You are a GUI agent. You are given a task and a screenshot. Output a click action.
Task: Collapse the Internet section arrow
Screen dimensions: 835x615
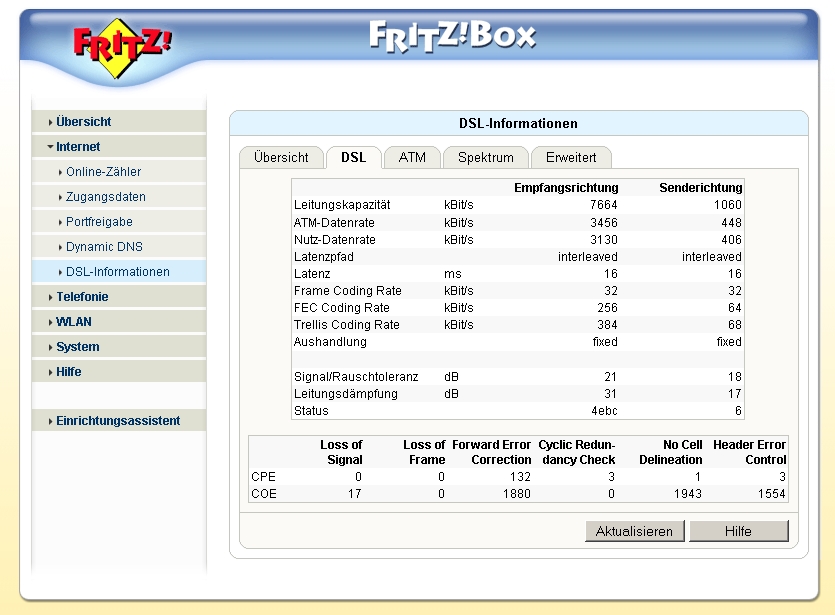tap(50, 146)
